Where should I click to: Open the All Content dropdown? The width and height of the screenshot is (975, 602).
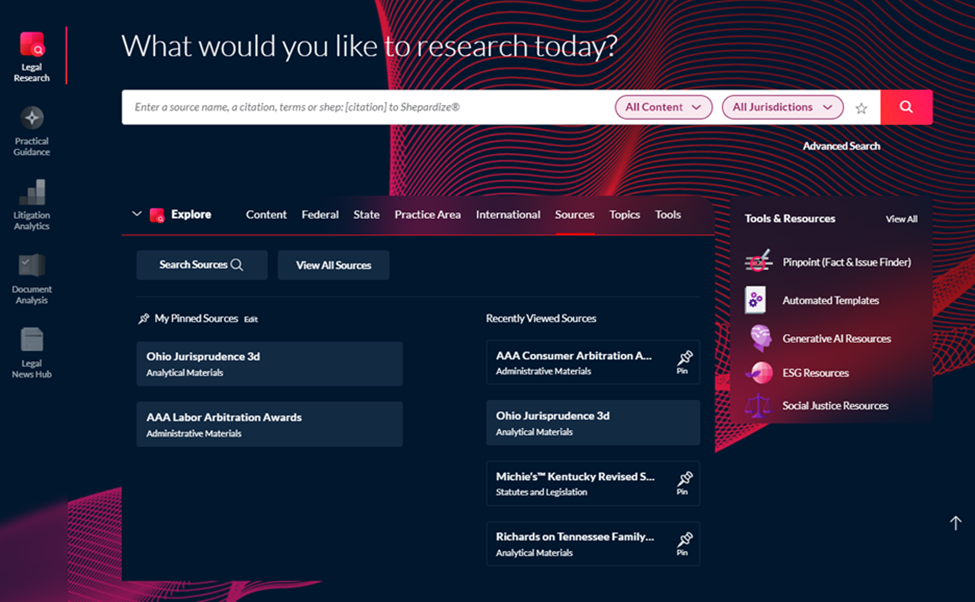[663, 107]
